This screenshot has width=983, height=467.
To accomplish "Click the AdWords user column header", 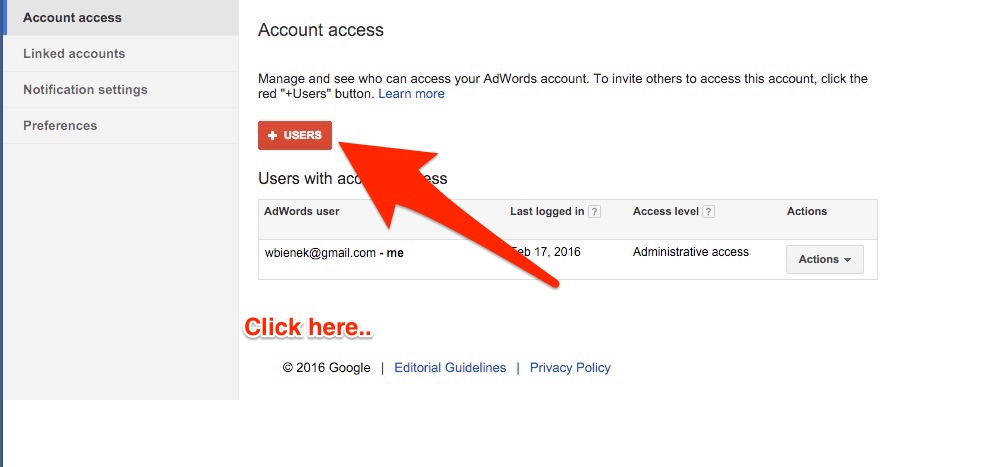I will click(302, 211).
